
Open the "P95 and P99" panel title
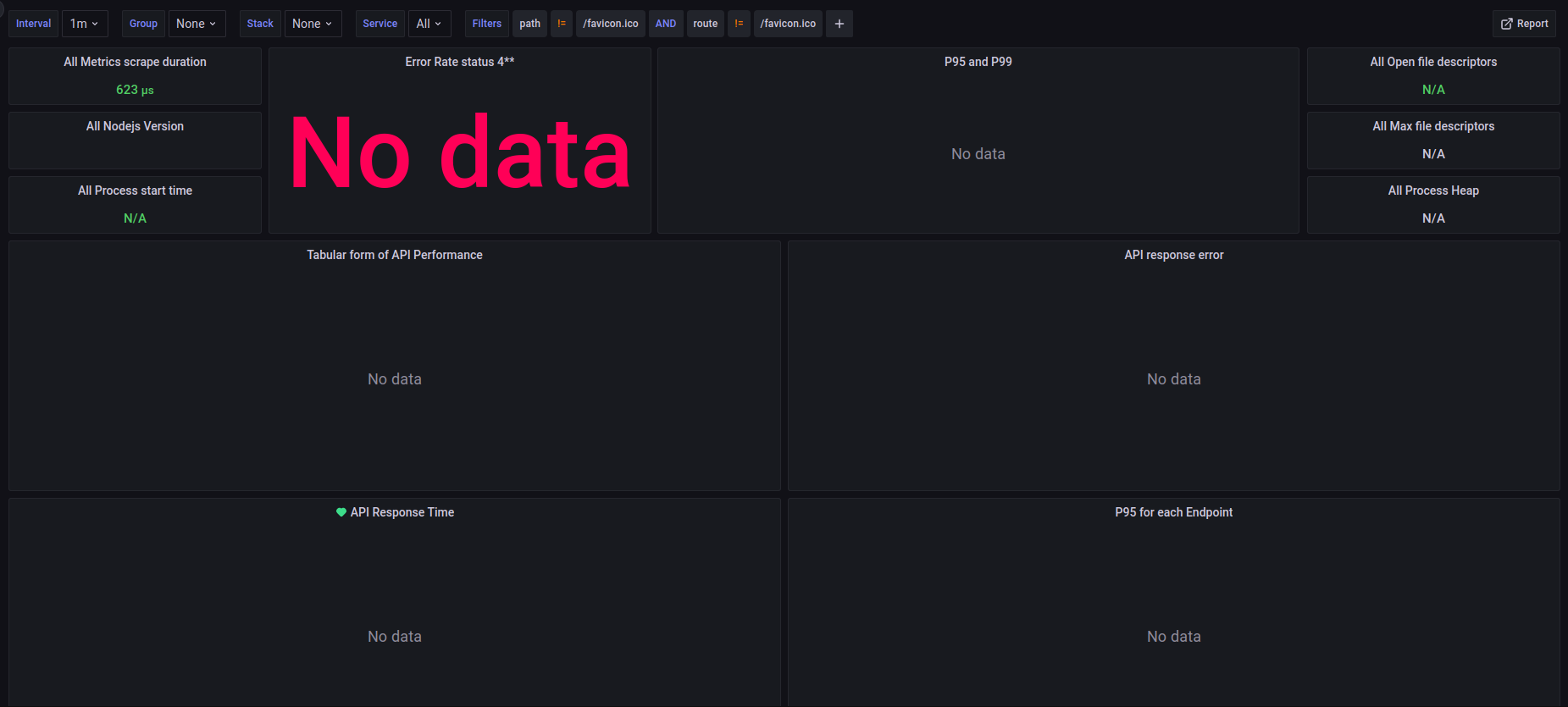coord(978,62)
